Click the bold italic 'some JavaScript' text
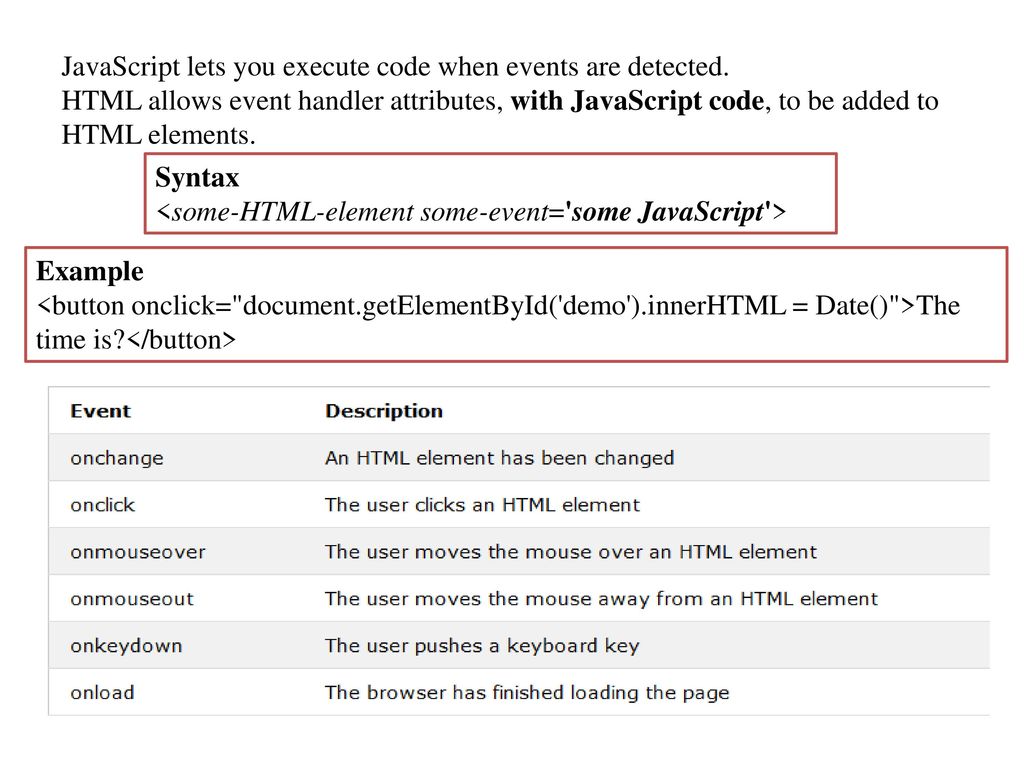The image size is (1024, 768). coord(667,212)
